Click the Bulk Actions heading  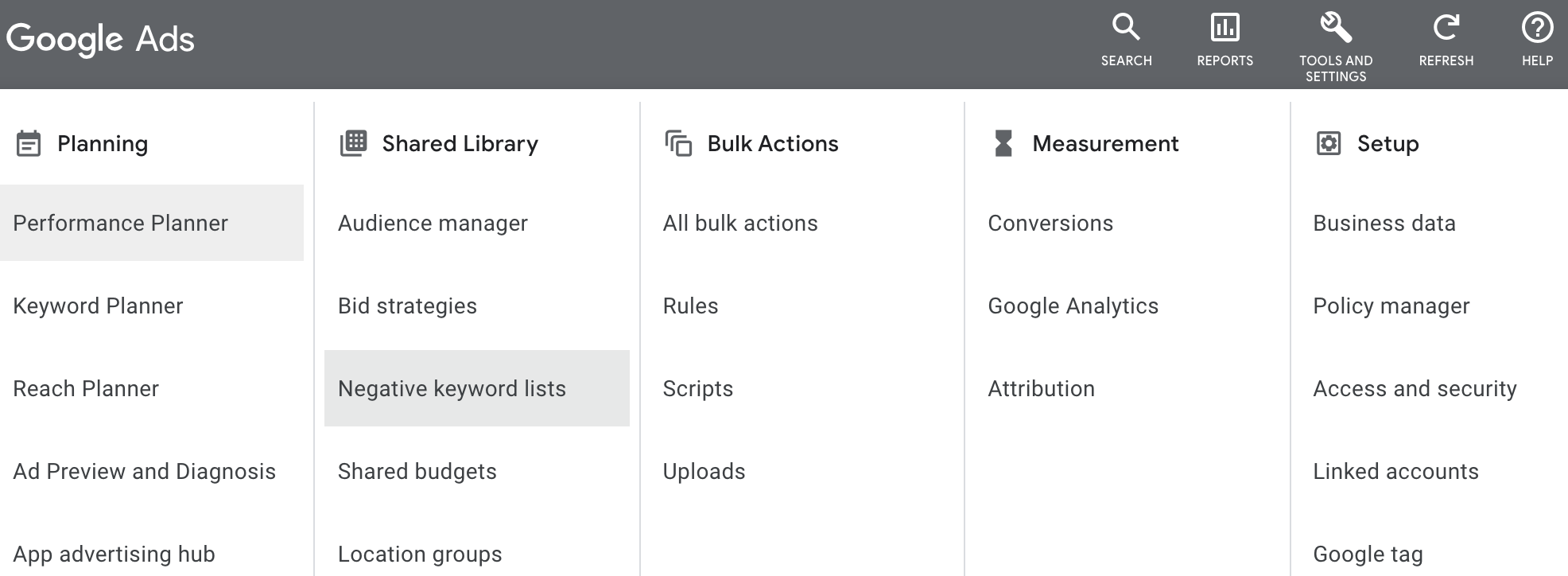click(x=773, y=143)
